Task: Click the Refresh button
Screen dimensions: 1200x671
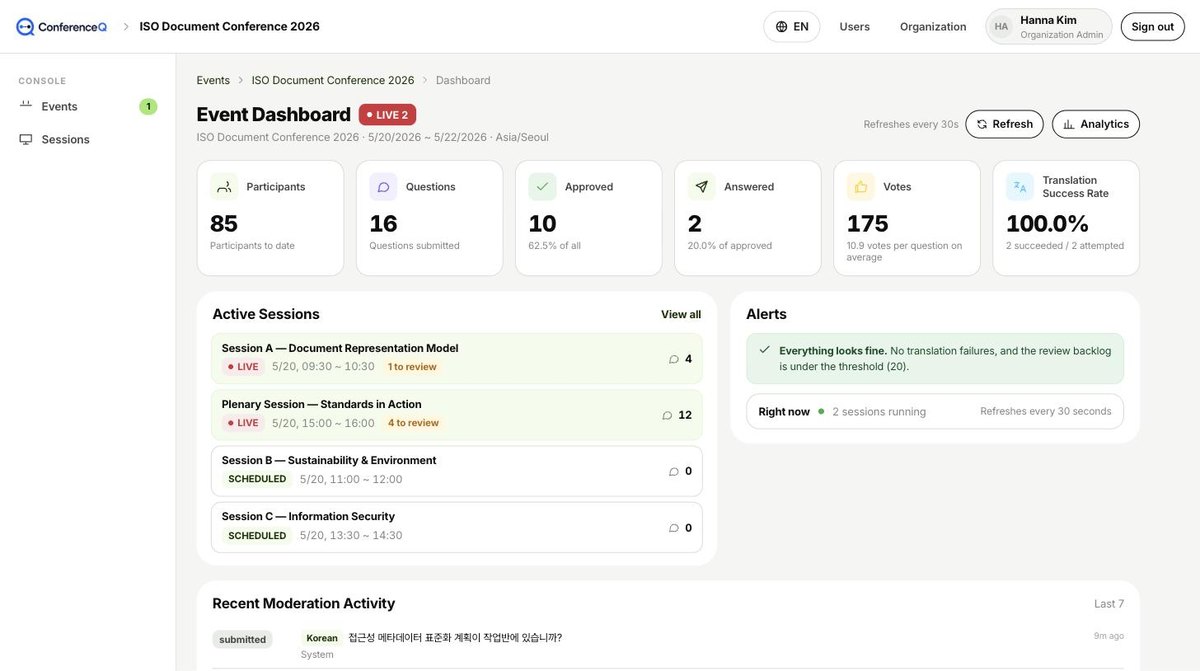Action: click(1004, 124)
